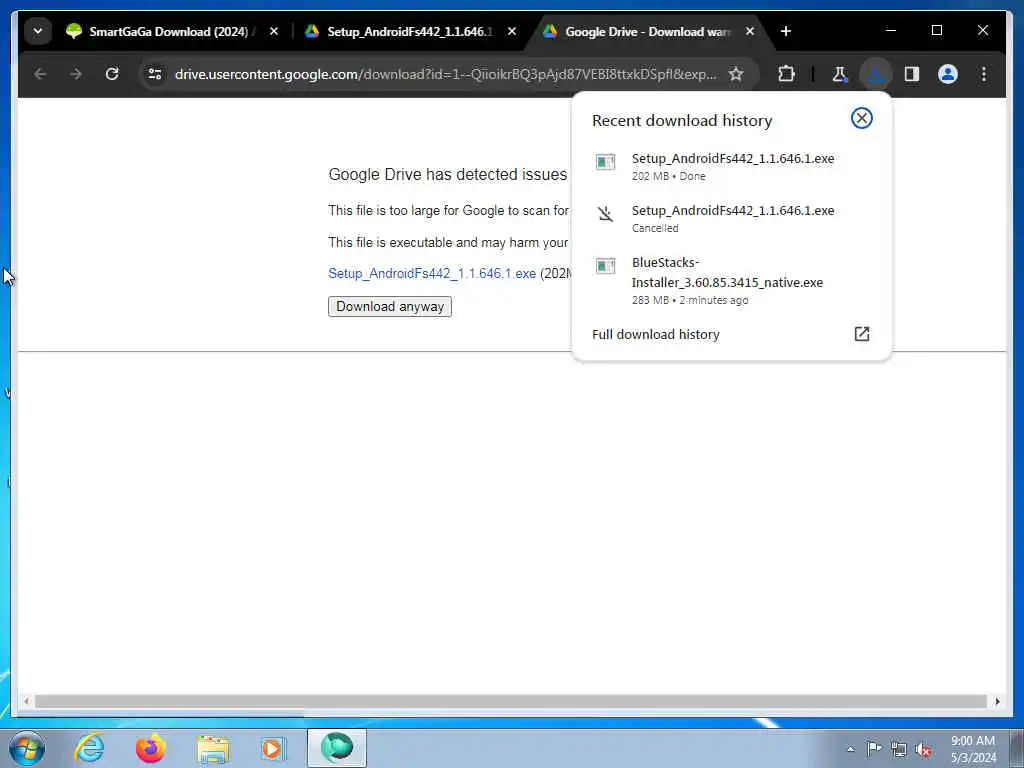Click the scrollbar left arrow

(26, 701)
